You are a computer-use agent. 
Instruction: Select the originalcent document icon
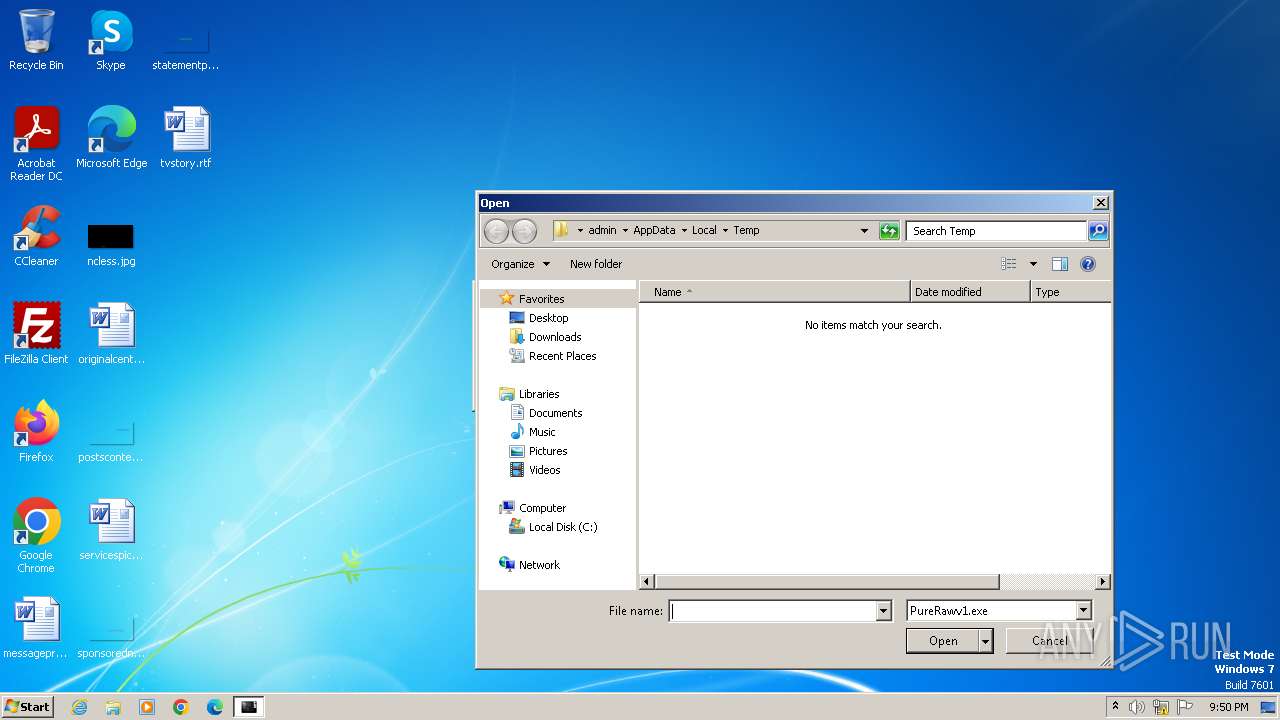(111, 334)
